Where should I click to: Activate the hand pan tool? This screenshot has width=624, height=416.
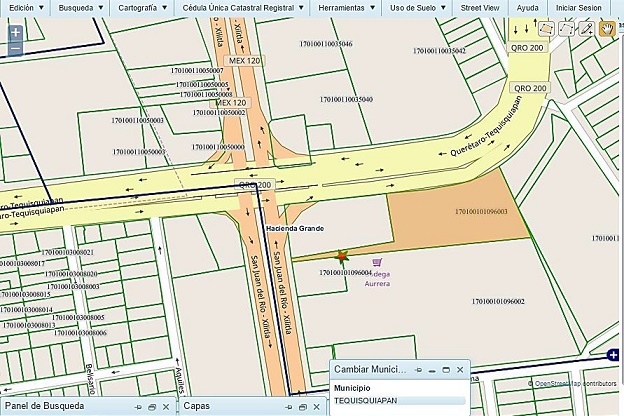point(606,28)
